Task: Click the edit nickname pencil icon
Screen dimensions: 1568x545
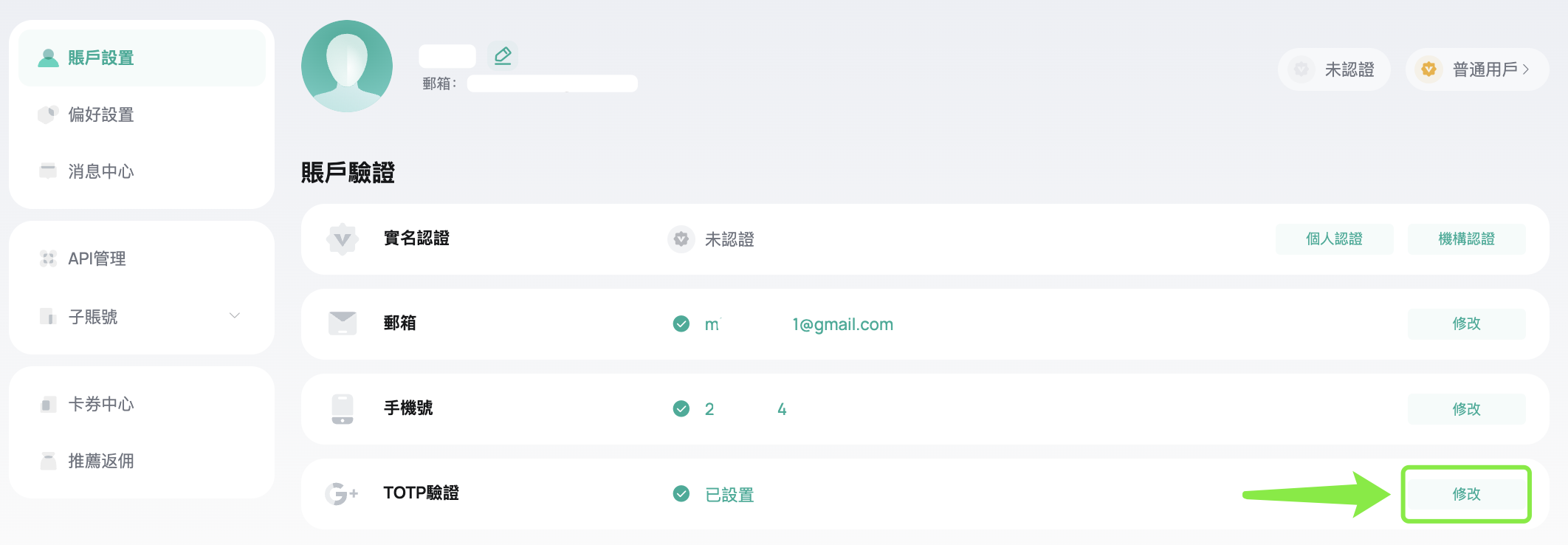Action: point(503,55)
